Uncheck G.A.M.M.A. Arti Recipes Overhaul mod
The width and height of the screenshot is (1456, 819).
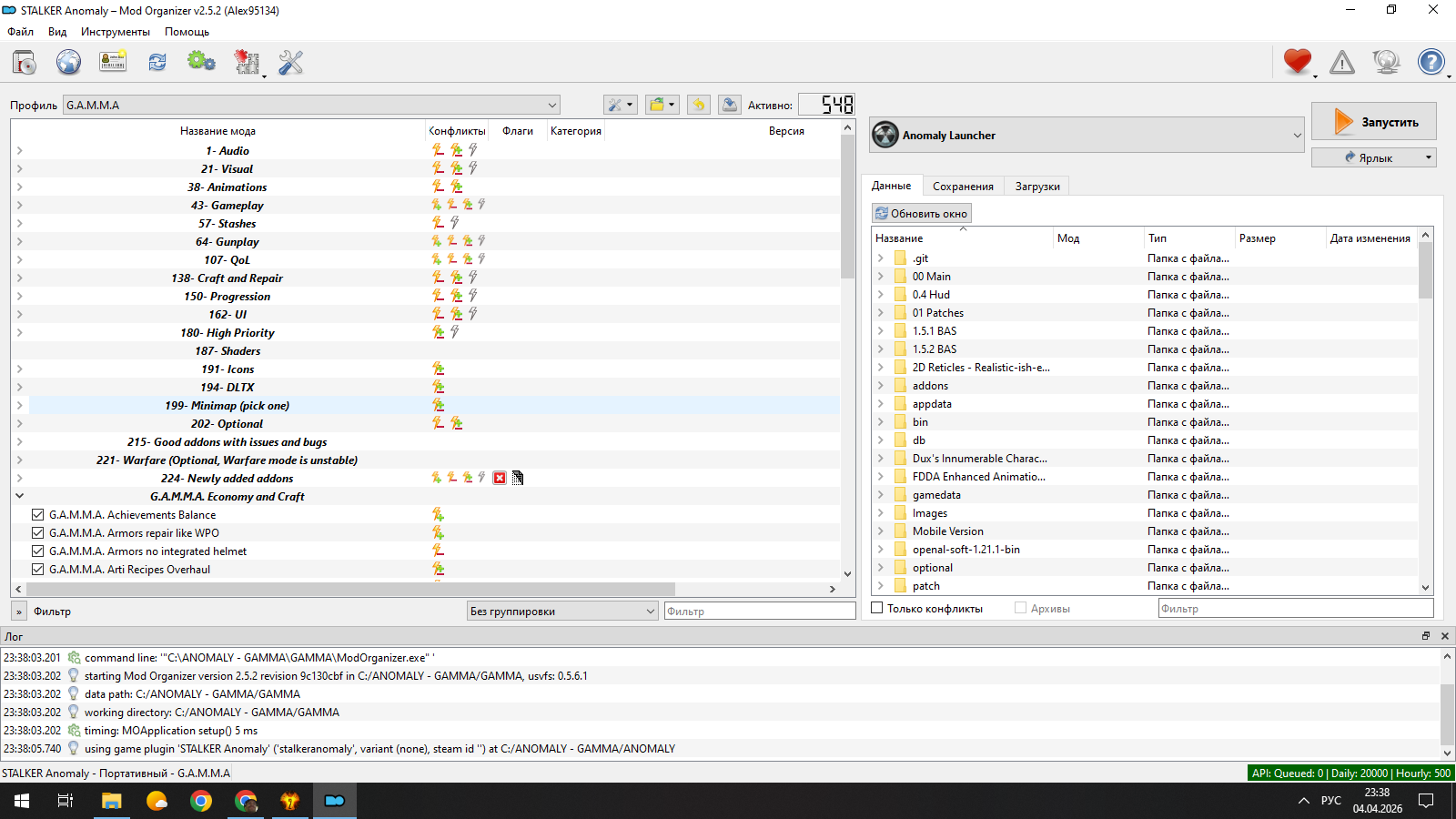(x=38, y=569)
